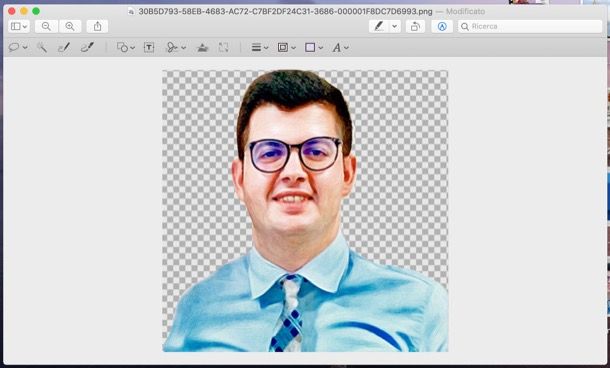Click the zoom in magnifier icon

(x=70, y=26)
